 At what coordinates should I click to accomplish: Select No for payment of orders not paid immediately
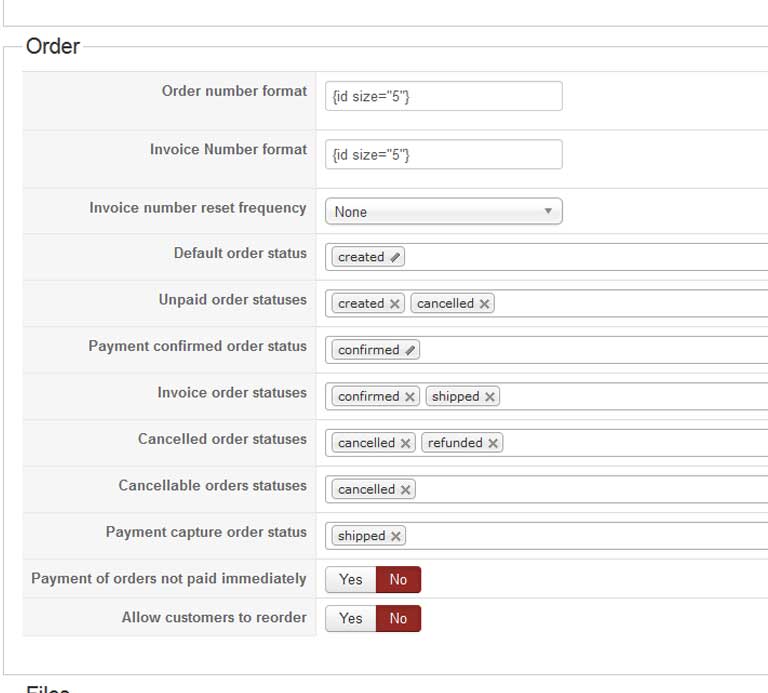(398, 580)
